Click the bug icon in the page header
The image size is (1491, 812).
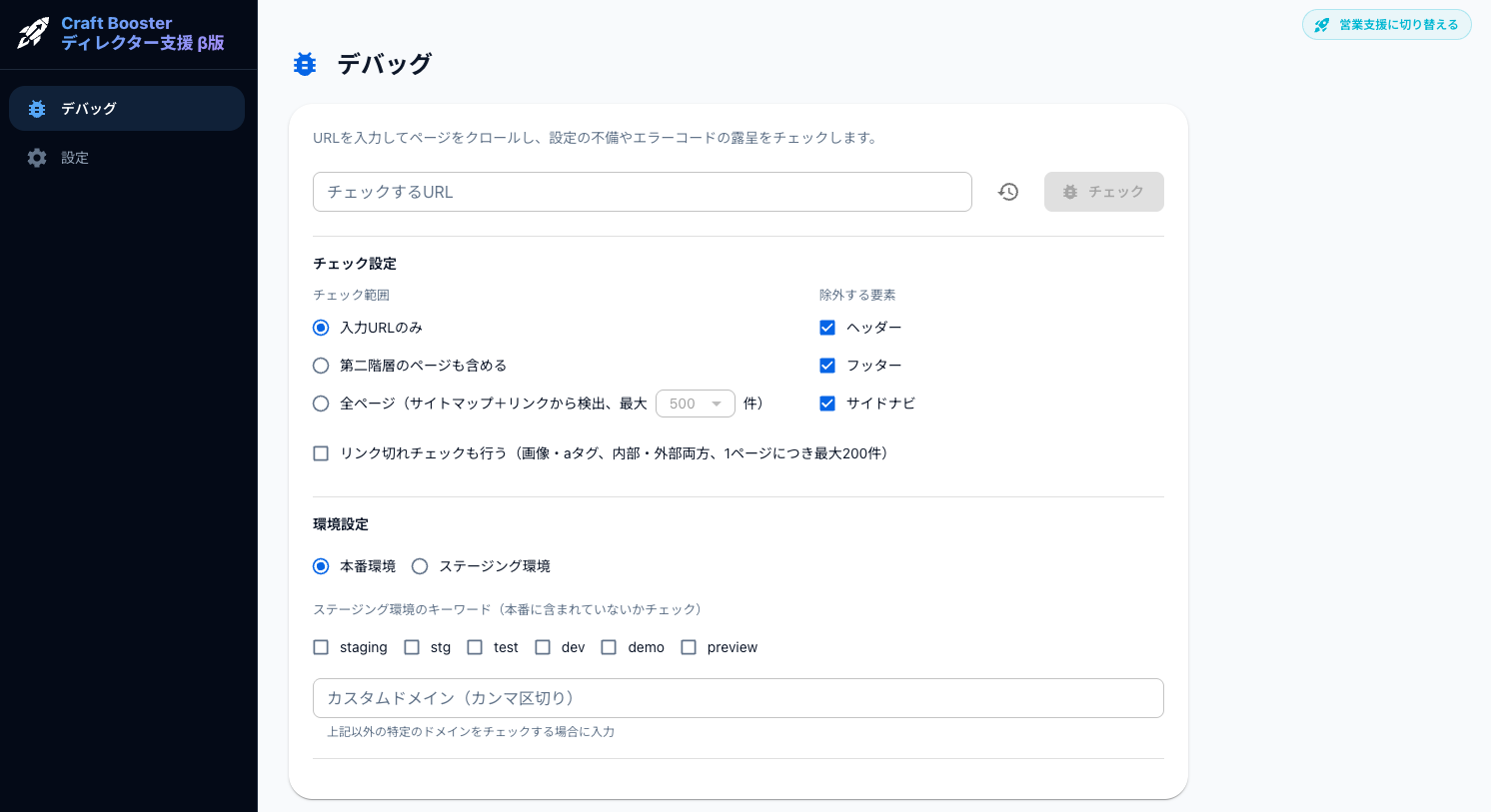pyautogui.click(x=305, y=63)
